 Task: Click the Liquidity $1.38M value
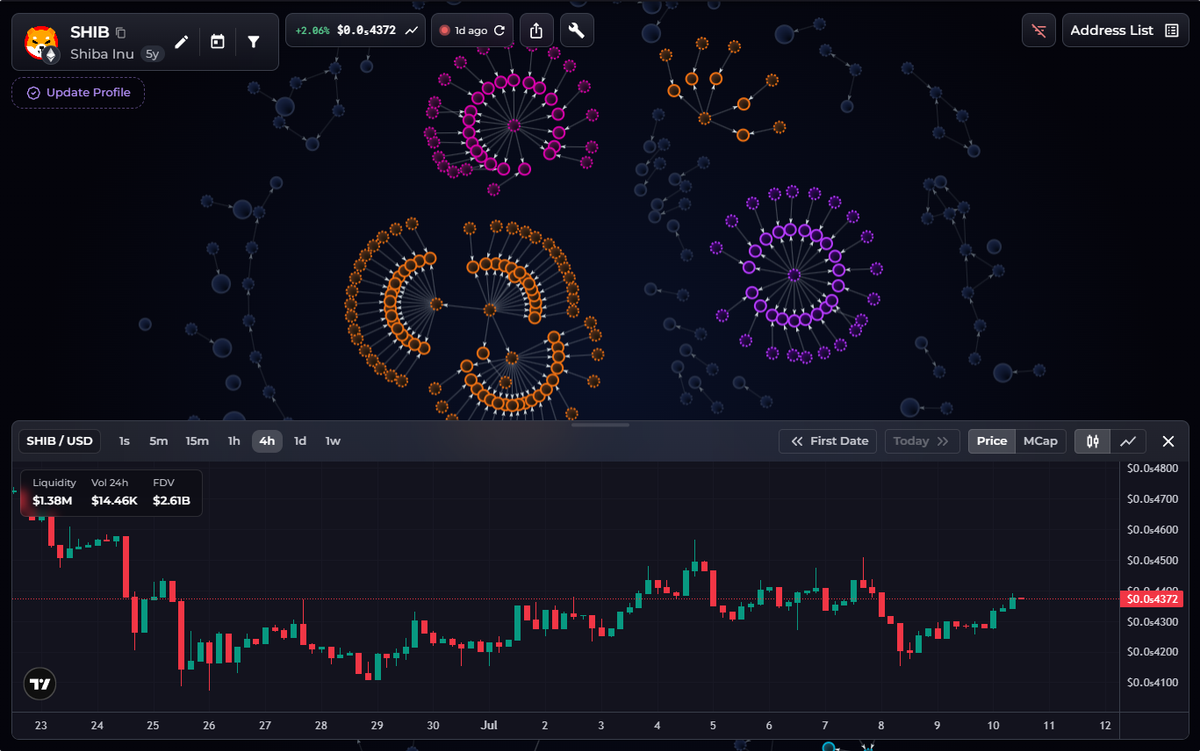52,500
